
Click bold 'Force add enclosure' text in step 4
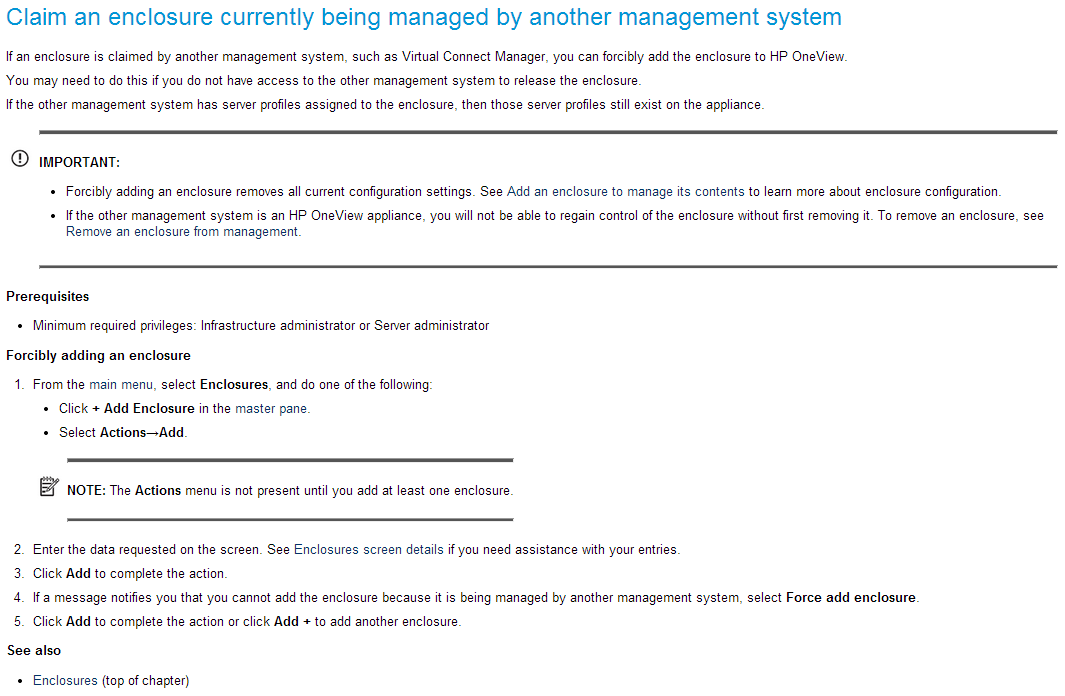click(x=851, y=598)
